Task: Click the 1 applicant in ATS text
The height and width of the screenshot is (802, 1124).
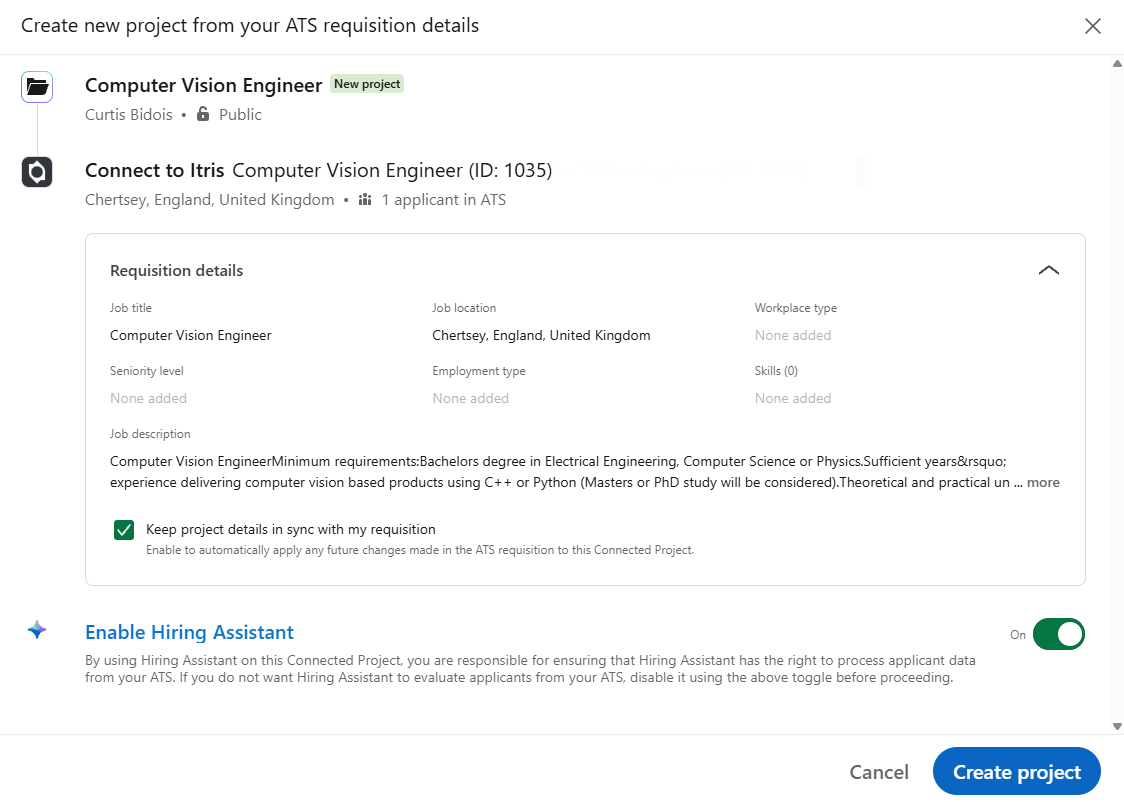Action: tap(444, 200)
